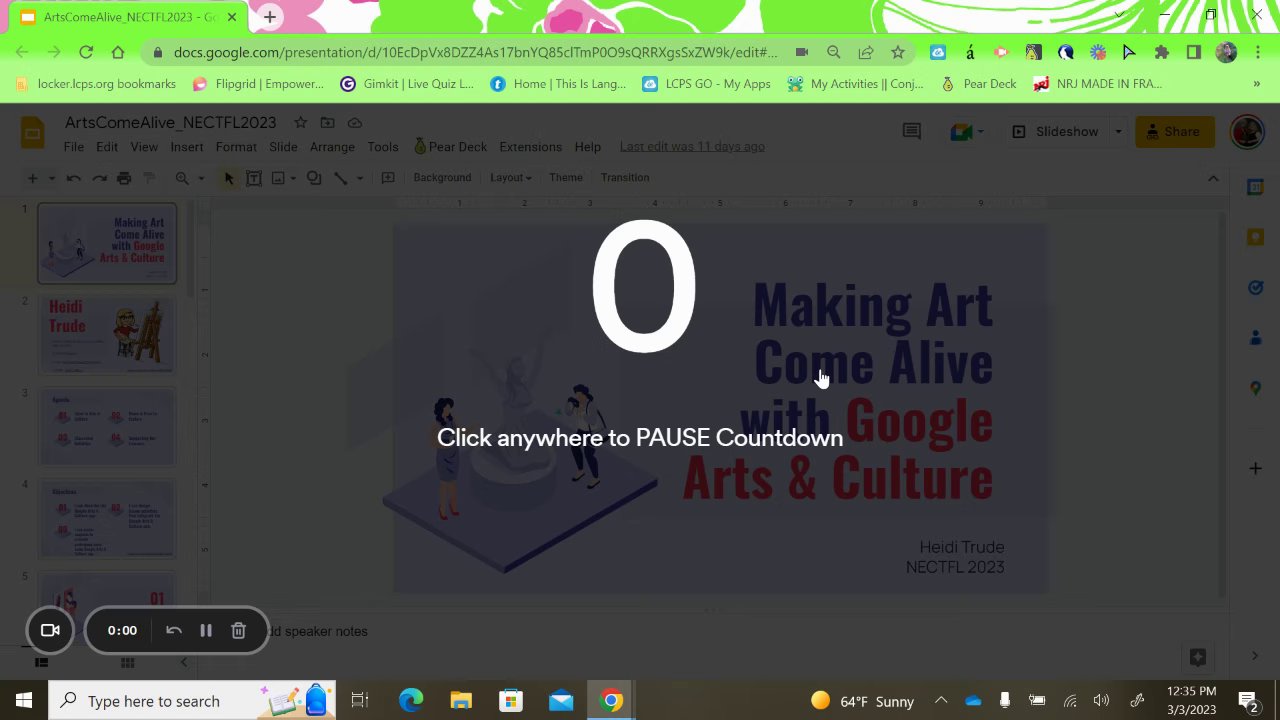Open the comment history icon

coord(911,131)
